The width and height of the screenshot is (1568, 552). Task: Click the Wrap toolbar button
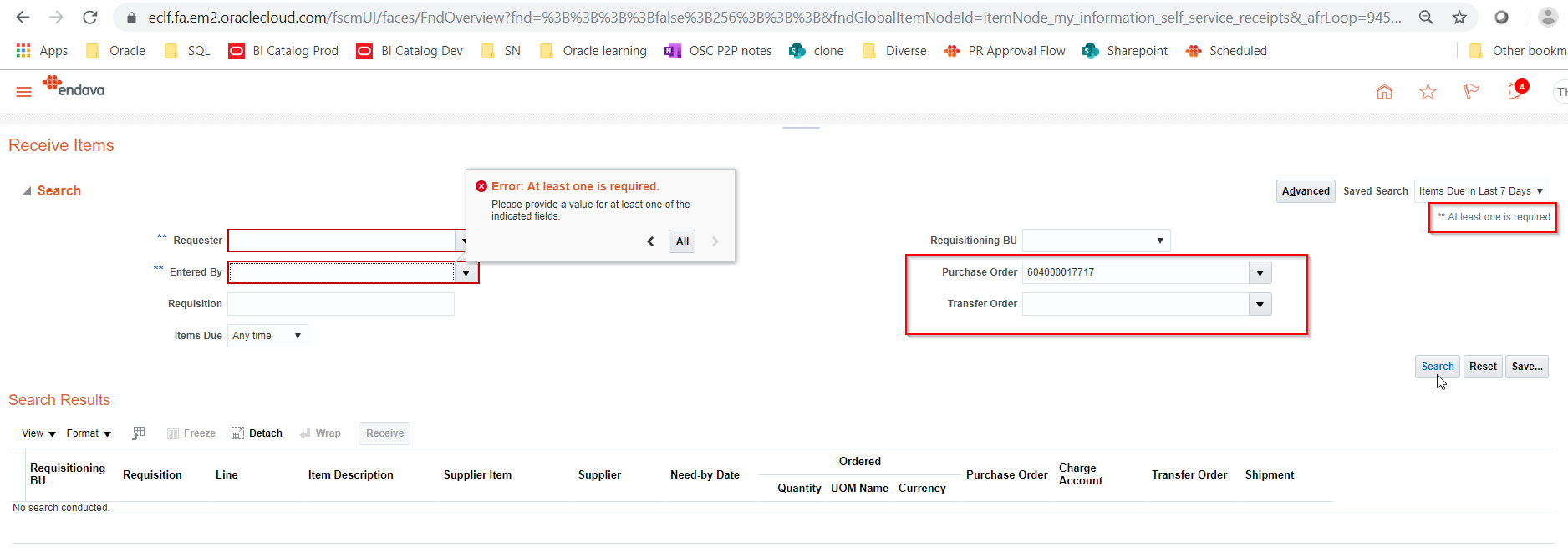(320, 433)
